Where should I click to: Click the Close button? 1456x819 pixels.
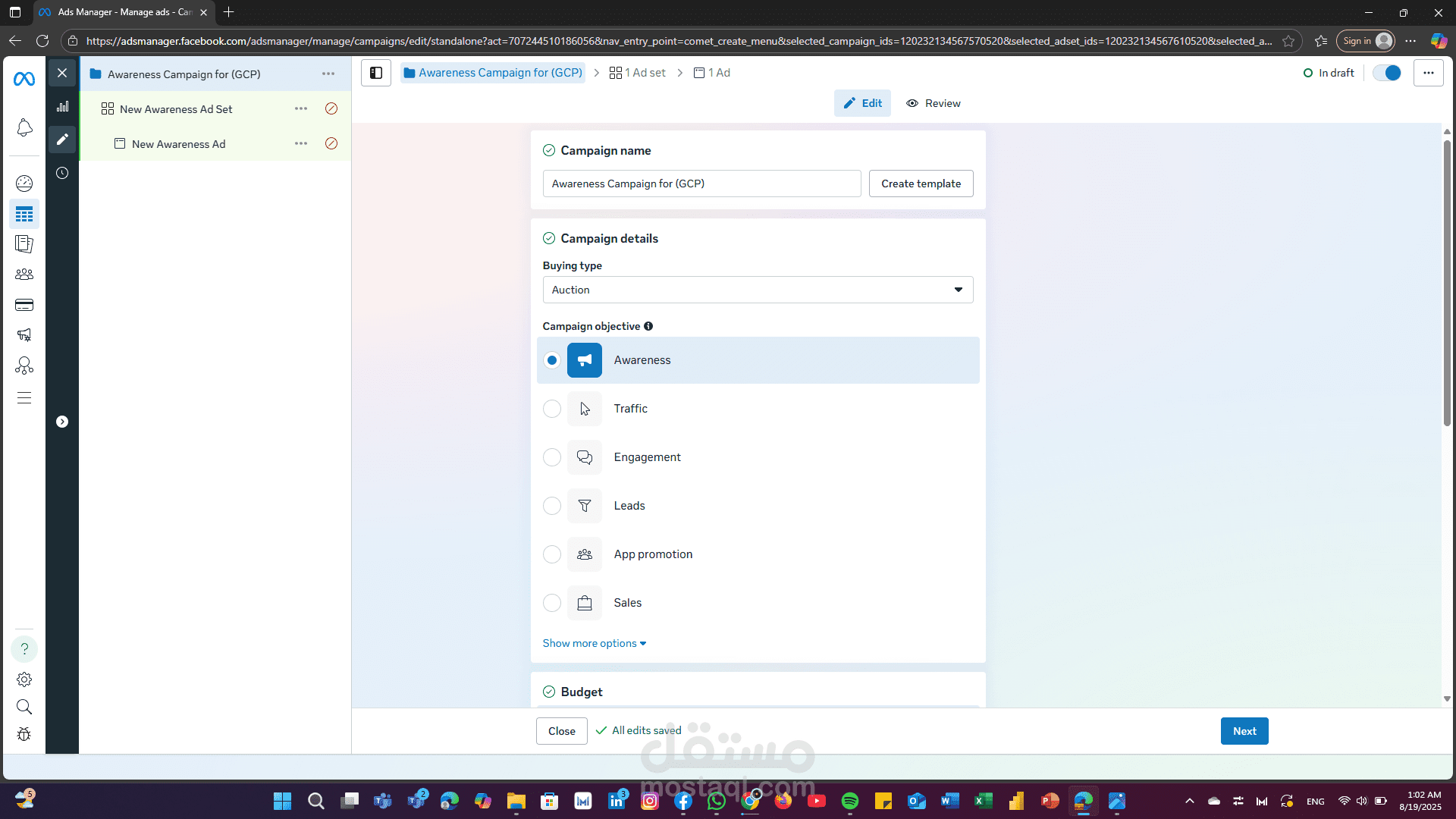pyautogui.click(x=562, y=731)
